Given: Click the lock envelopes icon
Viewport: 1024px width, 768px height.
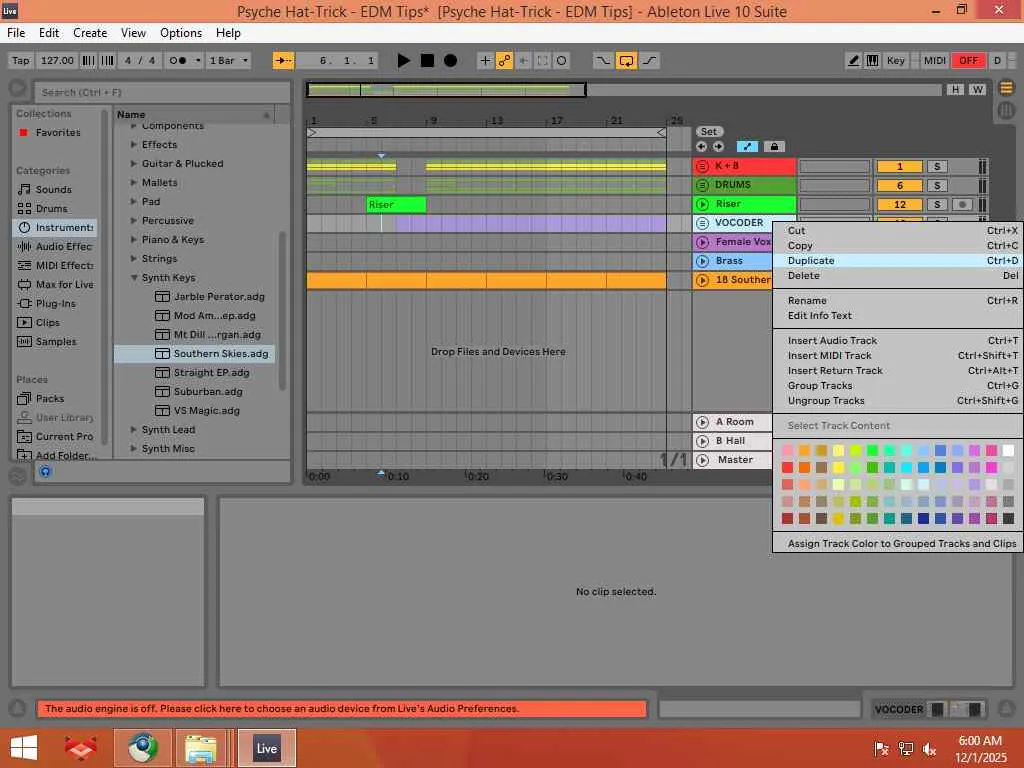Looking at the screenshot, I should tap(774, 146).
